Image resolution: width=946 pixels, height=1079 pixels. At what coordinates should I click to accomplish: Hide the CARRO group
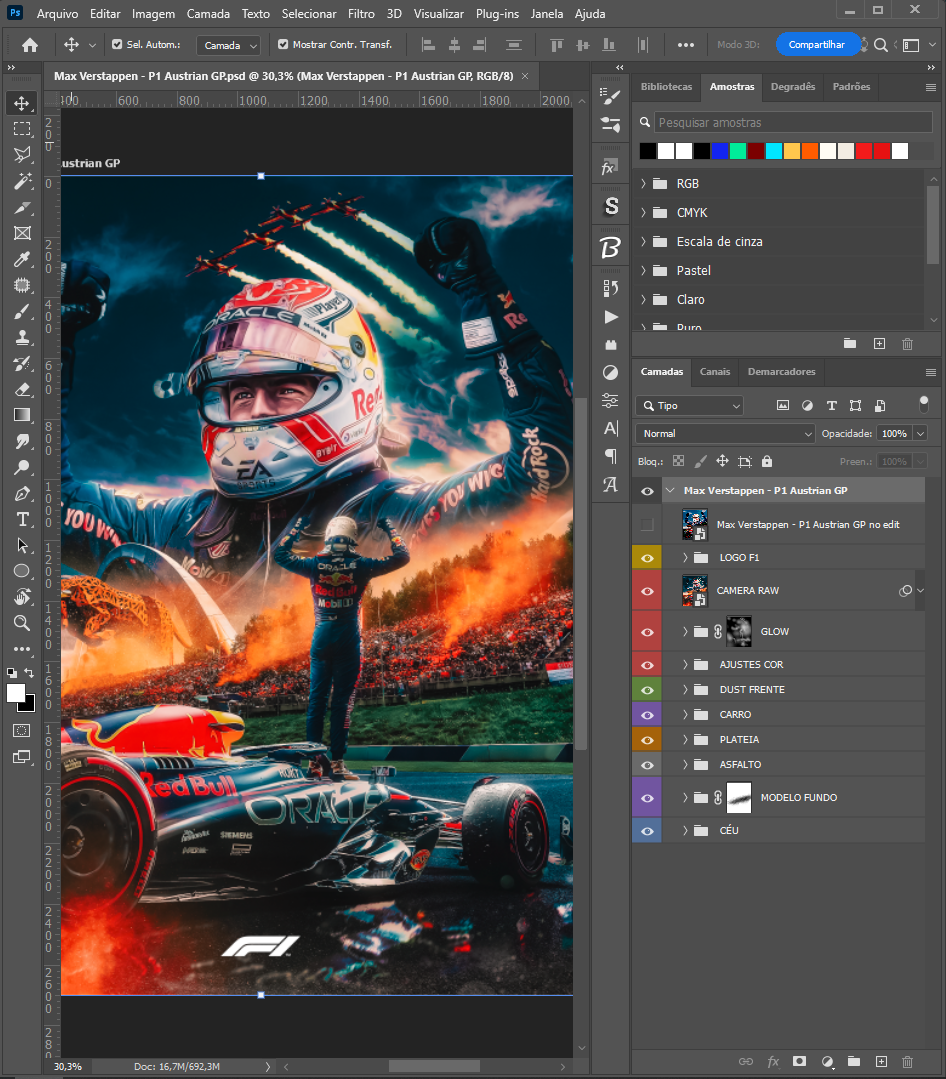(647, 715)
